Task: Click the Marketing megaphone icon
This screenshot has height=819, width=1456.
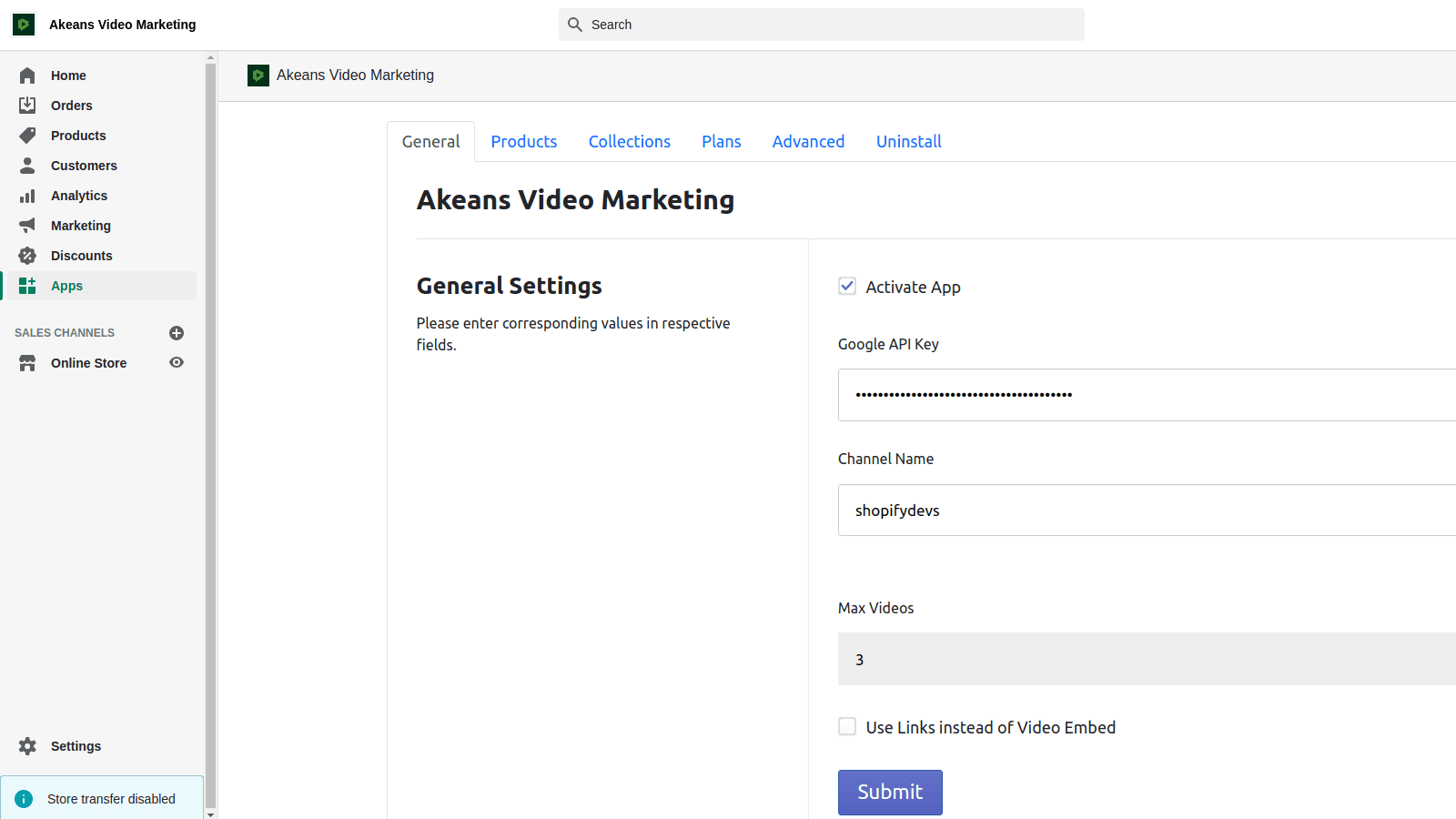Action: point(27,226)
